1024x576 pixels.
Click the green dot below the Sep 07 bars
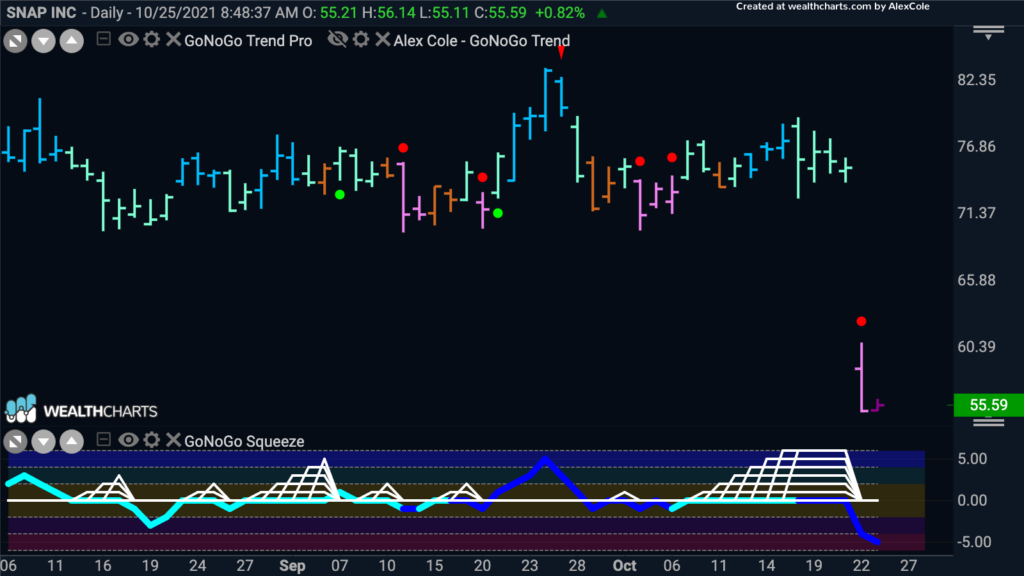tap(340, 195)
